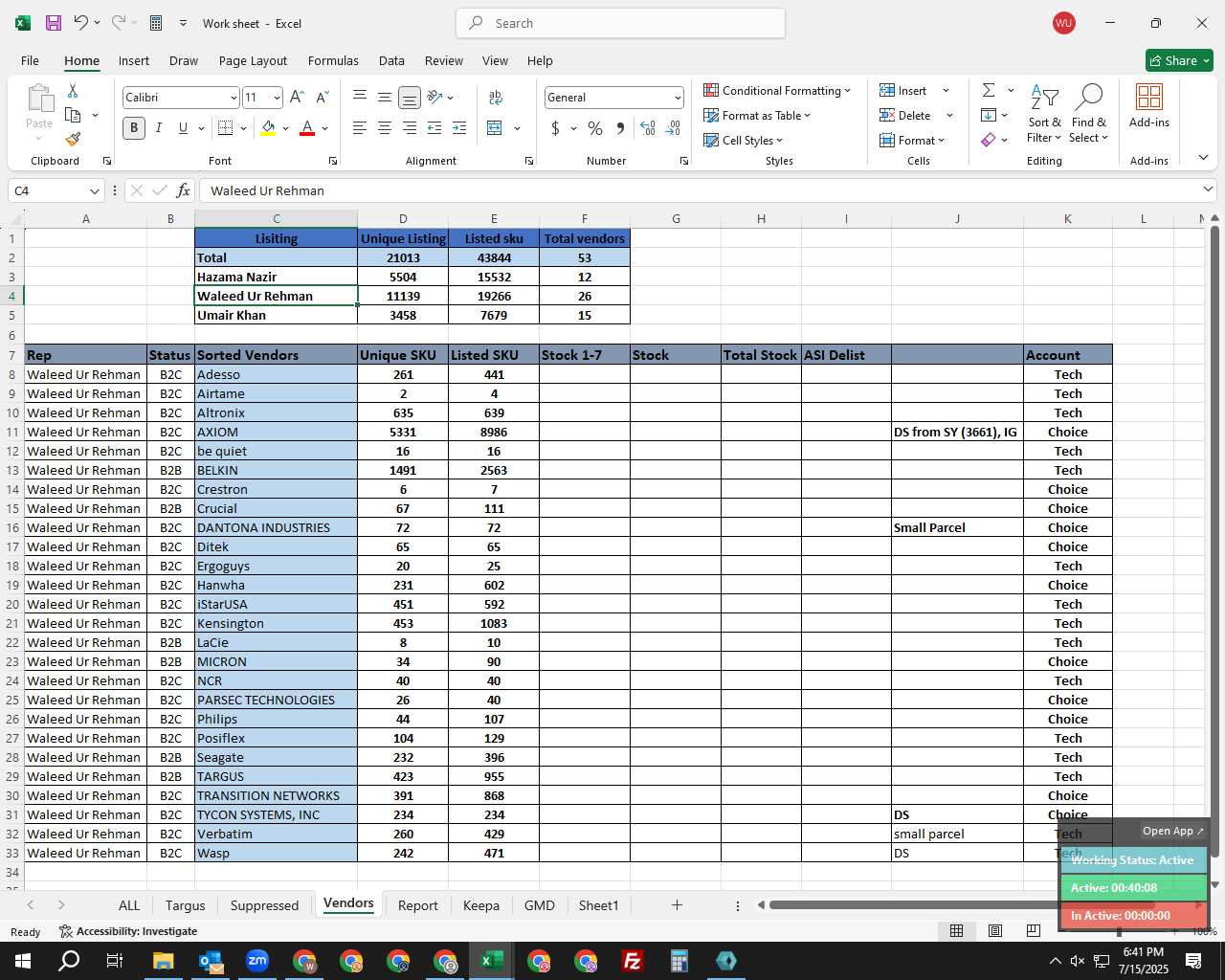Screen dimensions: 1225x980
Task: Open the Data ribbon tab
Action: tap(391, 60)
